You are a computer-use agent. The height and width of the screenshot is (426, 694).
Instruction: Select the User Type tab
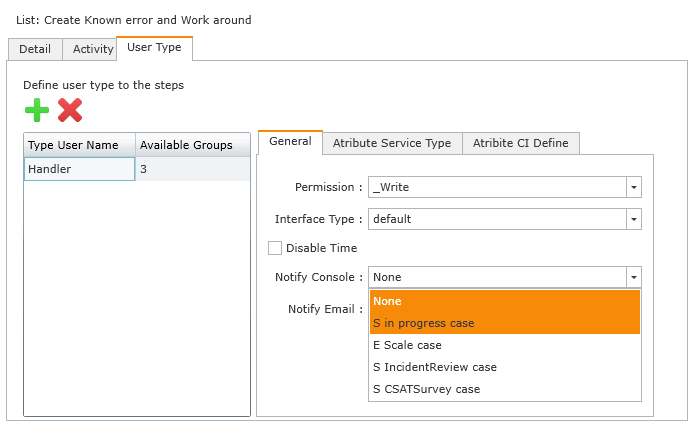click(x=154, y=48)
